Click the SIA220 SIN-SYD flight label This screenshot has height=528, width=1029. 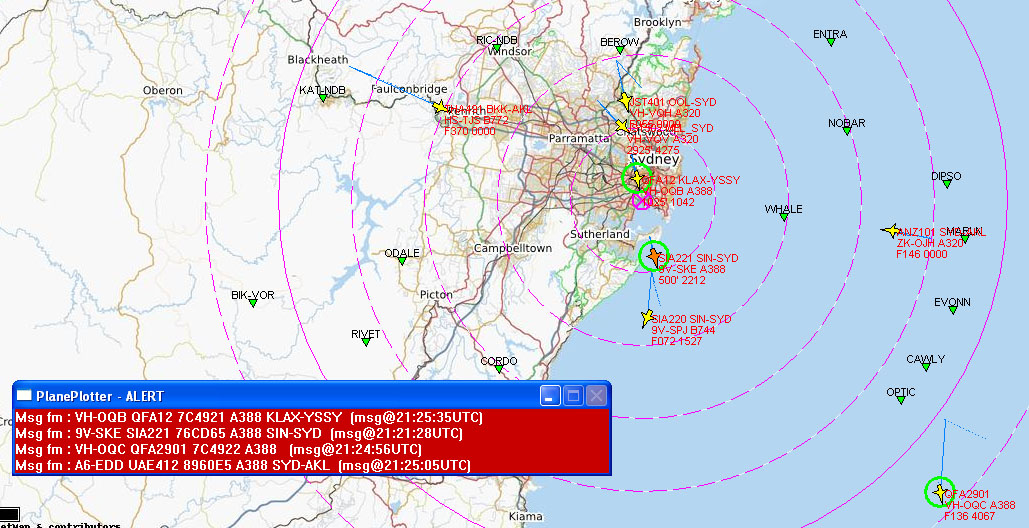691,319
